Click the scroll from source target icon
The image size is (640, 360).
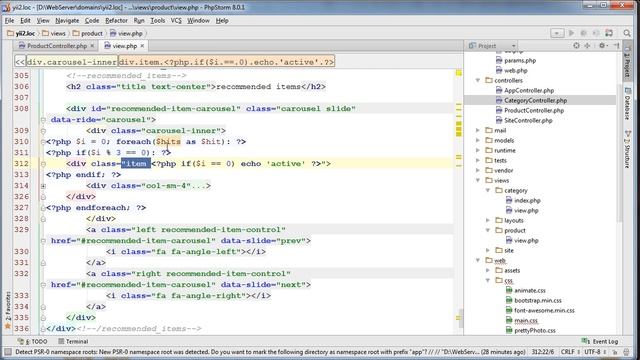576,46
